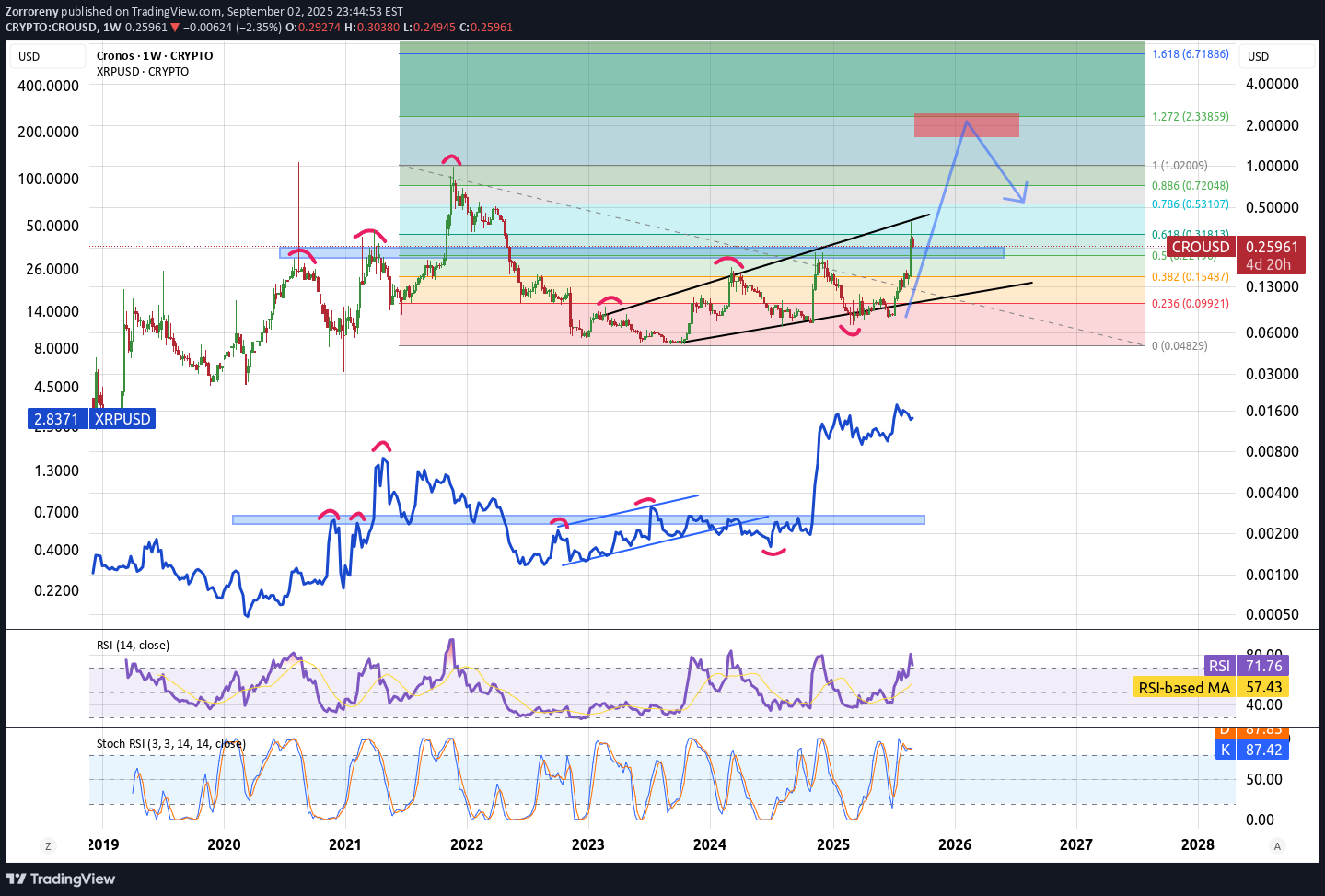Screen dimensions: 1325x896
Task: Click the Stoch K value 87.42
Action: [x=1263, y=750]
